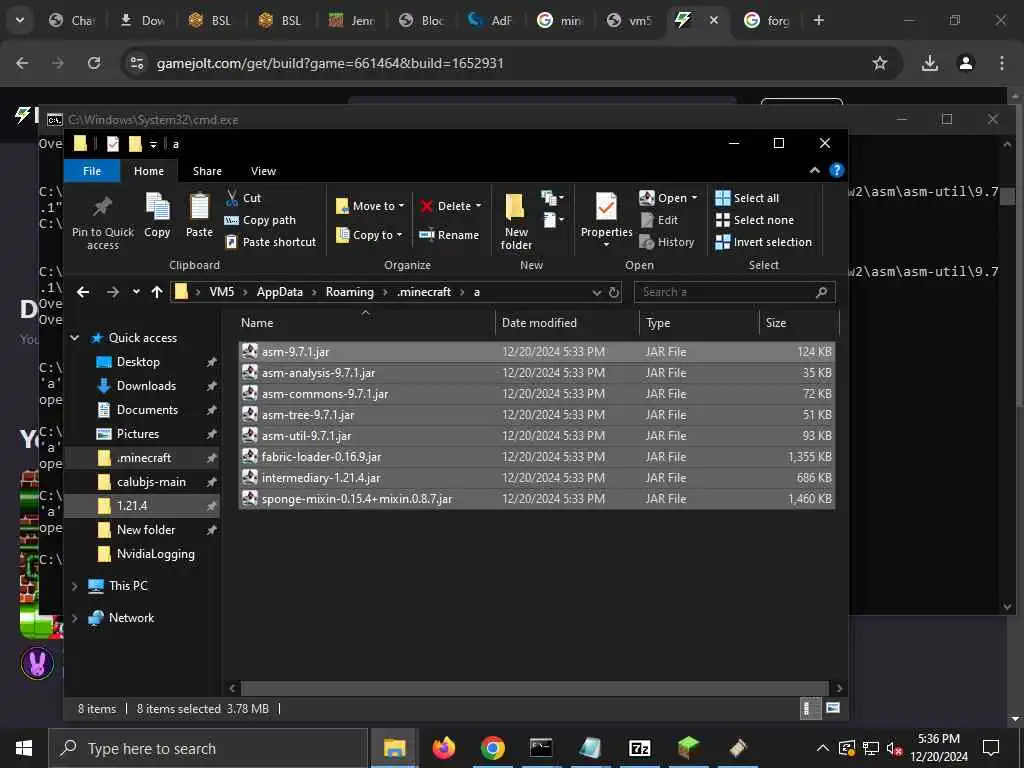Cut the selected files

pyautogui.click(x=243, y=198)
